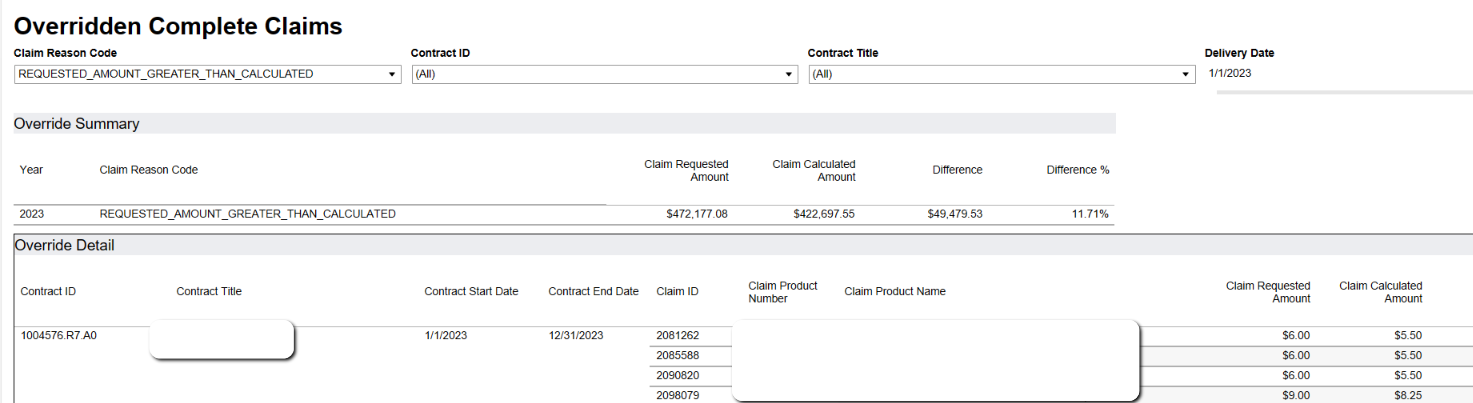Click the Delivery Date value 1/1/2023

[x=1230, y=73]
